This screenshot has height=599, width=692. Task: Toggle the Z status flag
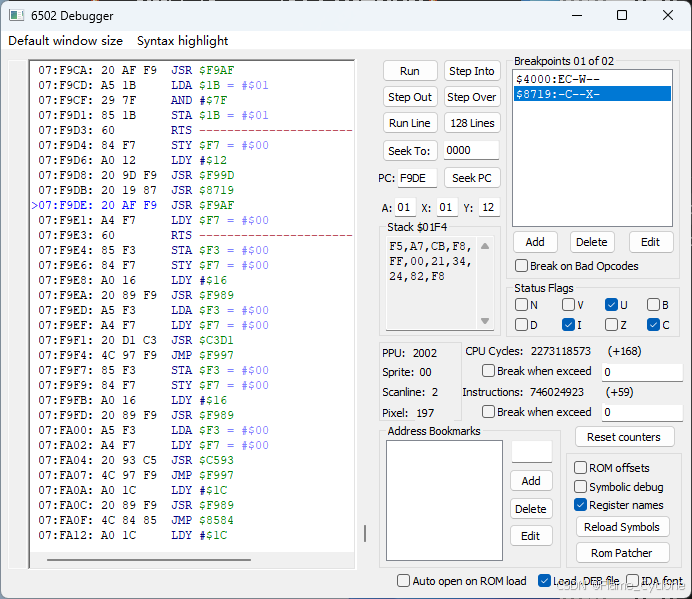tap(611, 325)
